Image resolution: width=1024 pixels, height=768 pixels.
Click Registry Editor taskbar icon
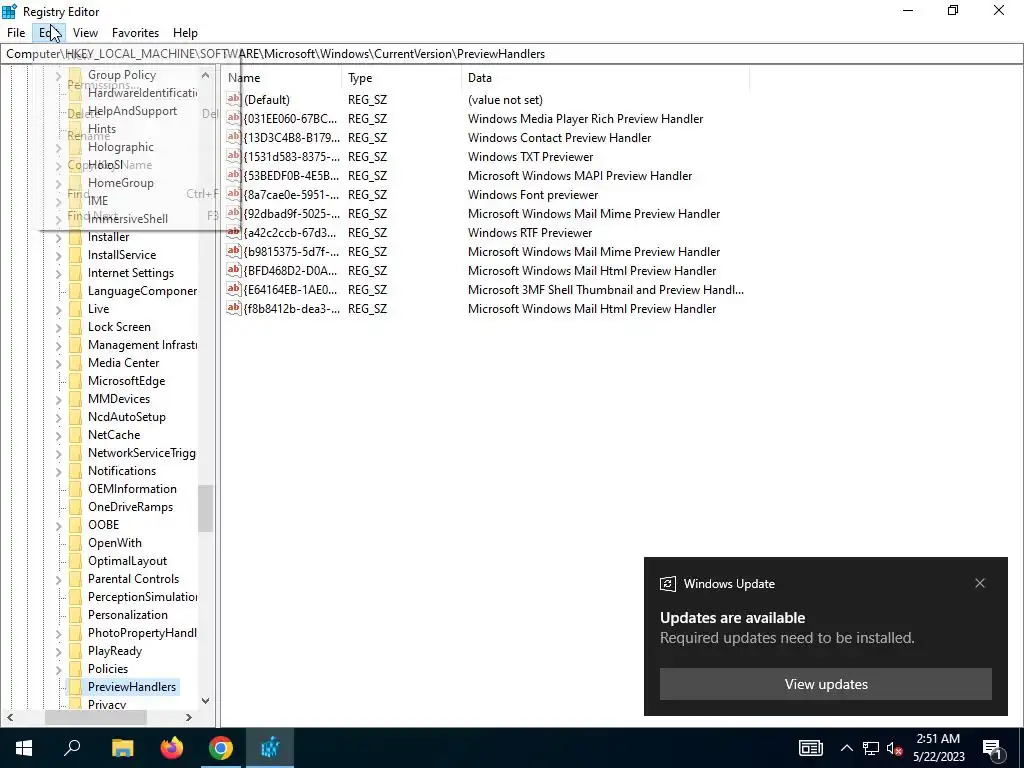click(x=270, y=748)
